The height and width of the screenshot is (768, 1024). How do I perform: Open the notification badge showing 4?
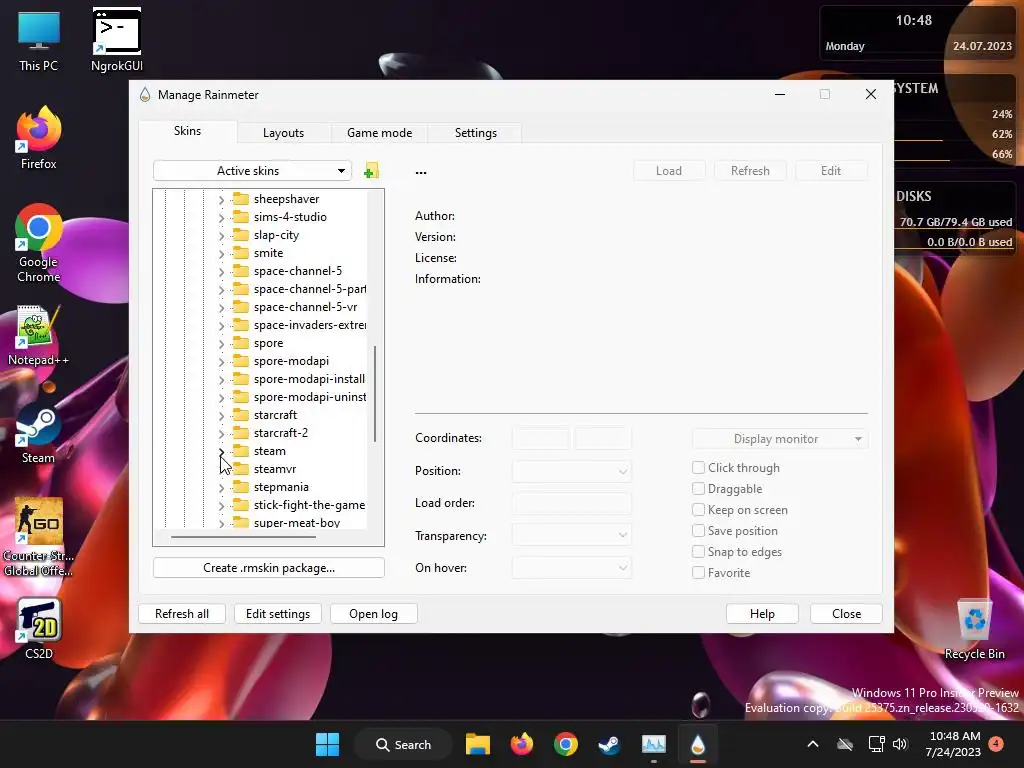(996, 744)
